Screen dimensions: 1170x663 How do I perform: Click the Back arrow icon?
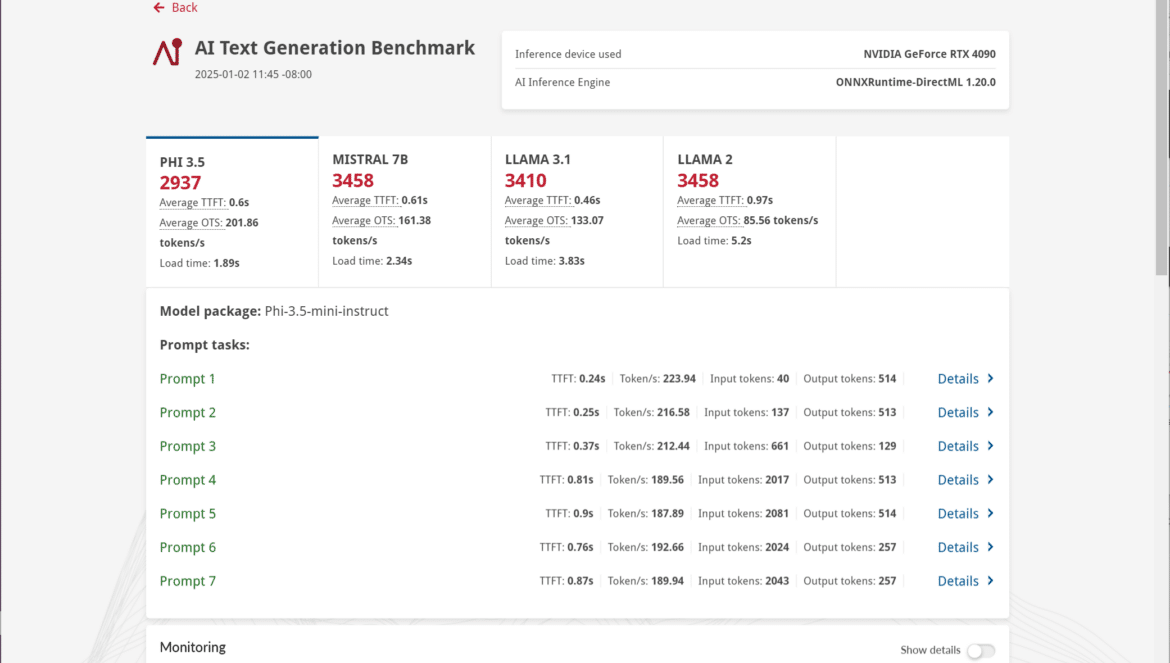point(159,7)
